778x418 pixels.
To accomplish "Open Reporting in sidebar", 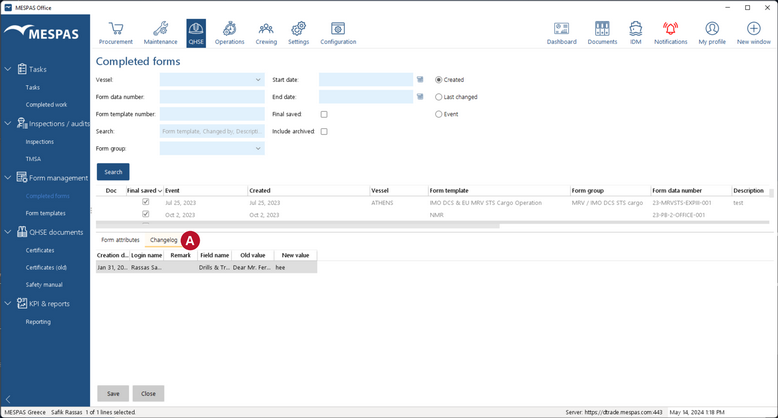I will click(x=38, y=322).
